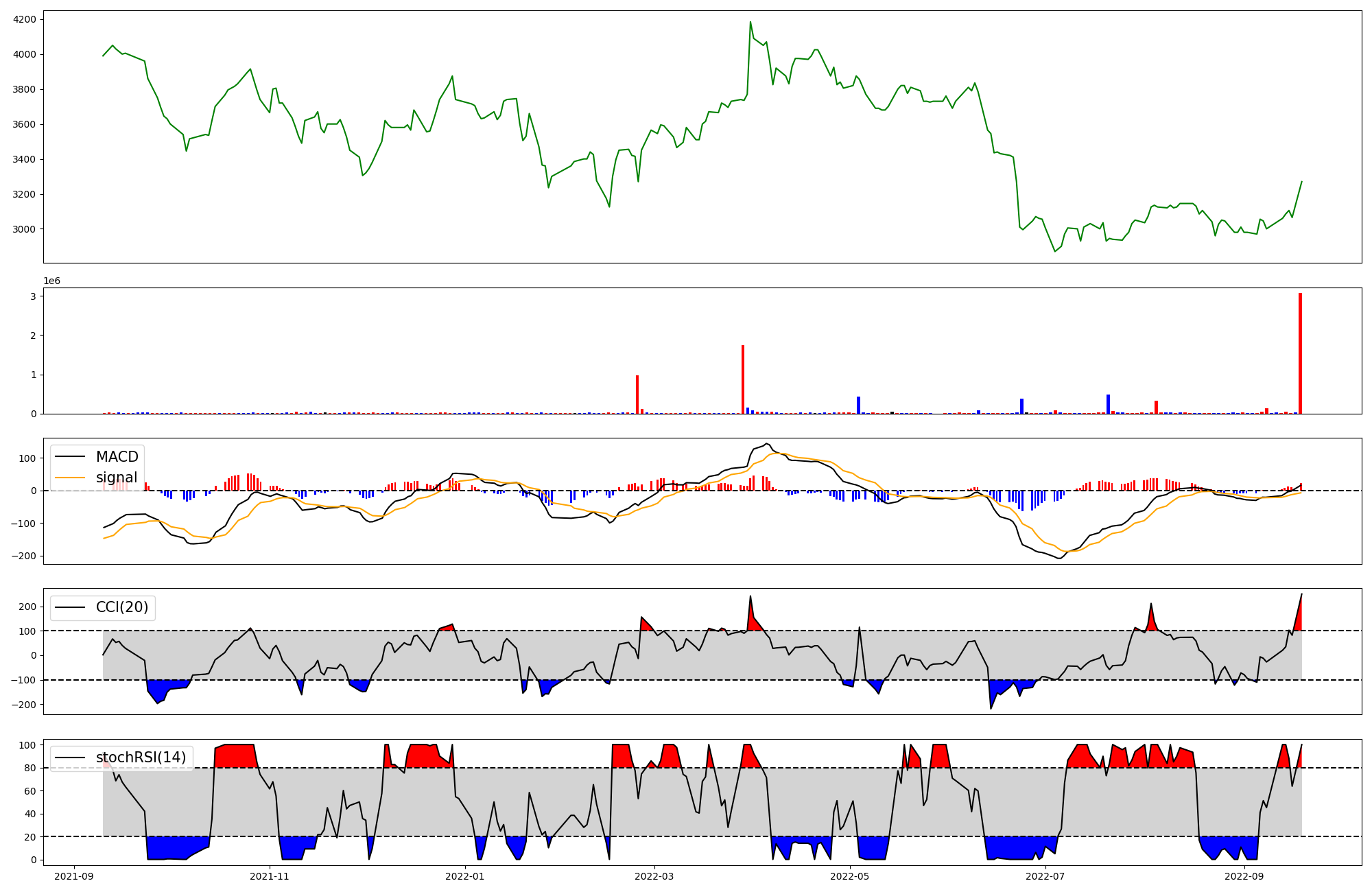This screenshot has height=892, width=1372.
Task: Click the 2022-01 date tick label
Action: pyautogui.click(x=465, y=876)
